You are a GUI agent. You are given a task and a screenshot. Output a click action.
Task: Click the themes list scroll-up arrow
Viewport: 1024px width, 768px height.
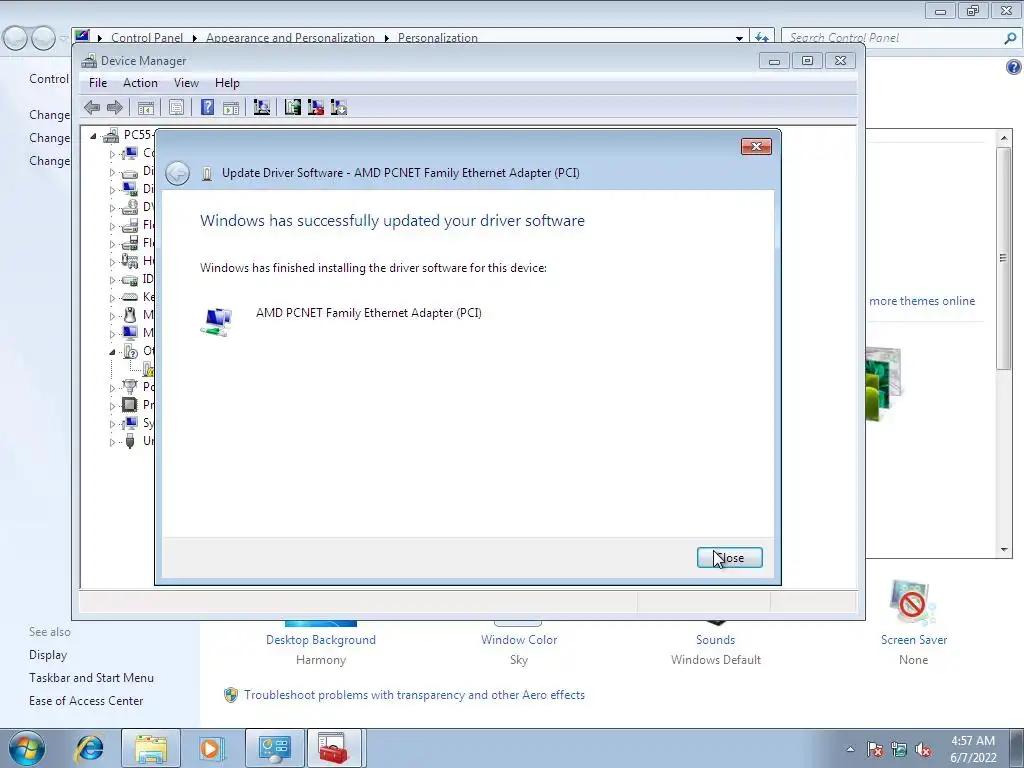coord(1004,138)
